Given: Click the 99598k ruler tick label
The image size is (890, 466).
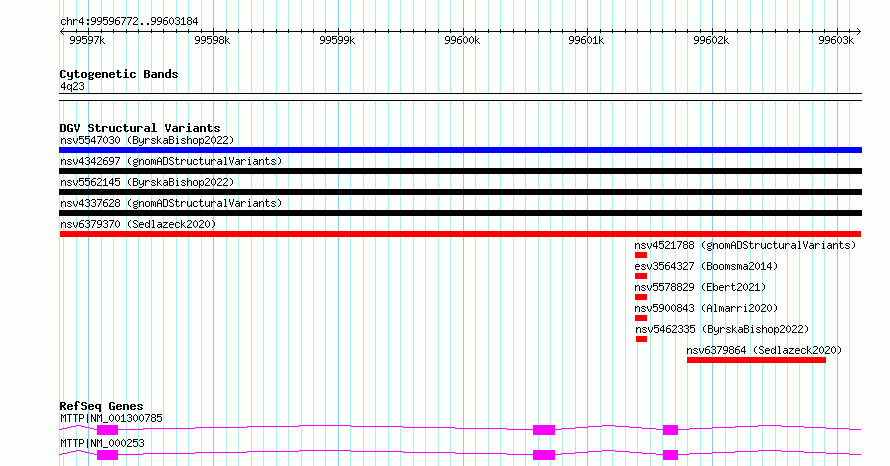Looking at the screenshot, I should pos(212,40).
